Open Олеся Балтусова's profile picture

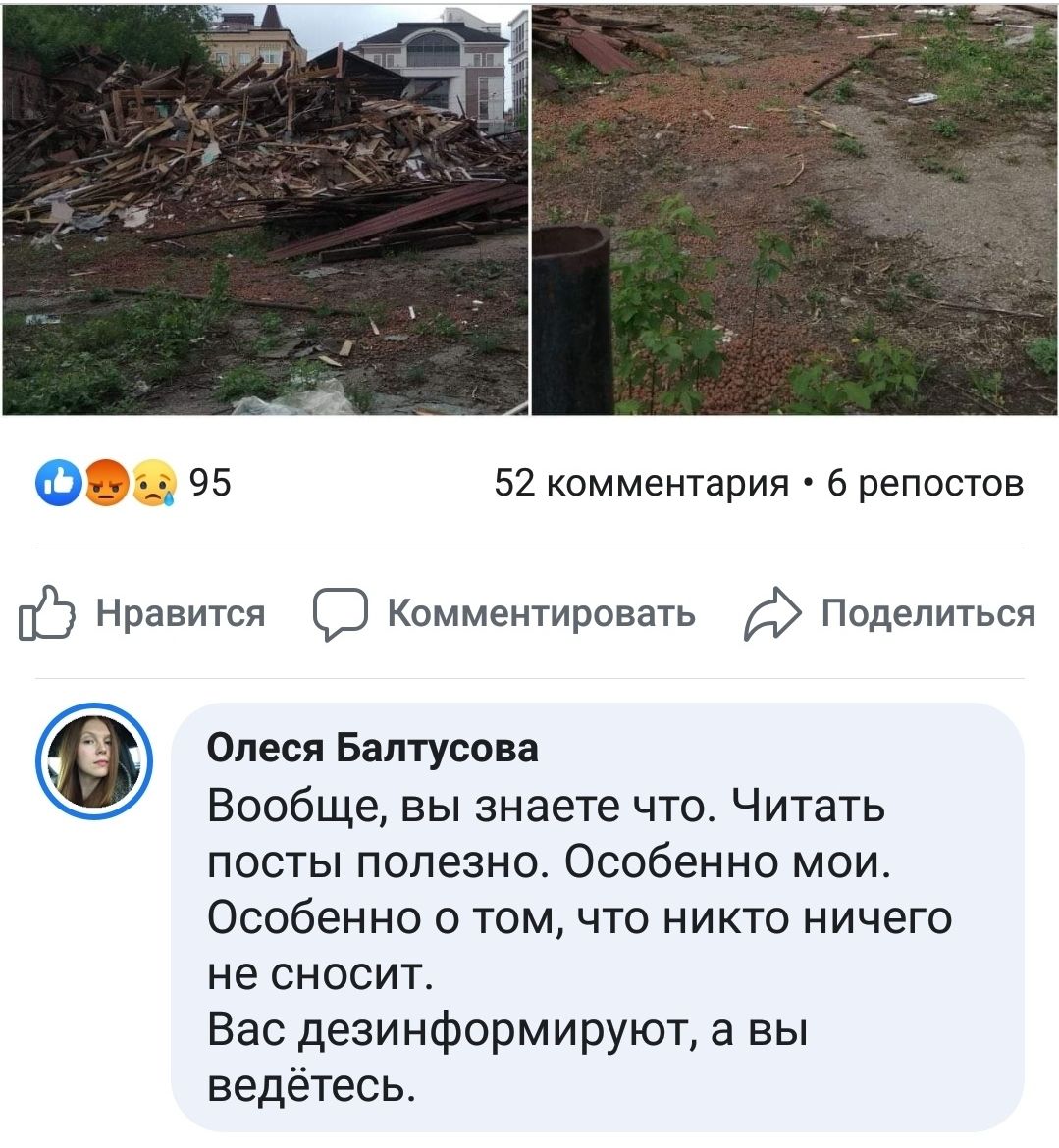coord(94,761)
